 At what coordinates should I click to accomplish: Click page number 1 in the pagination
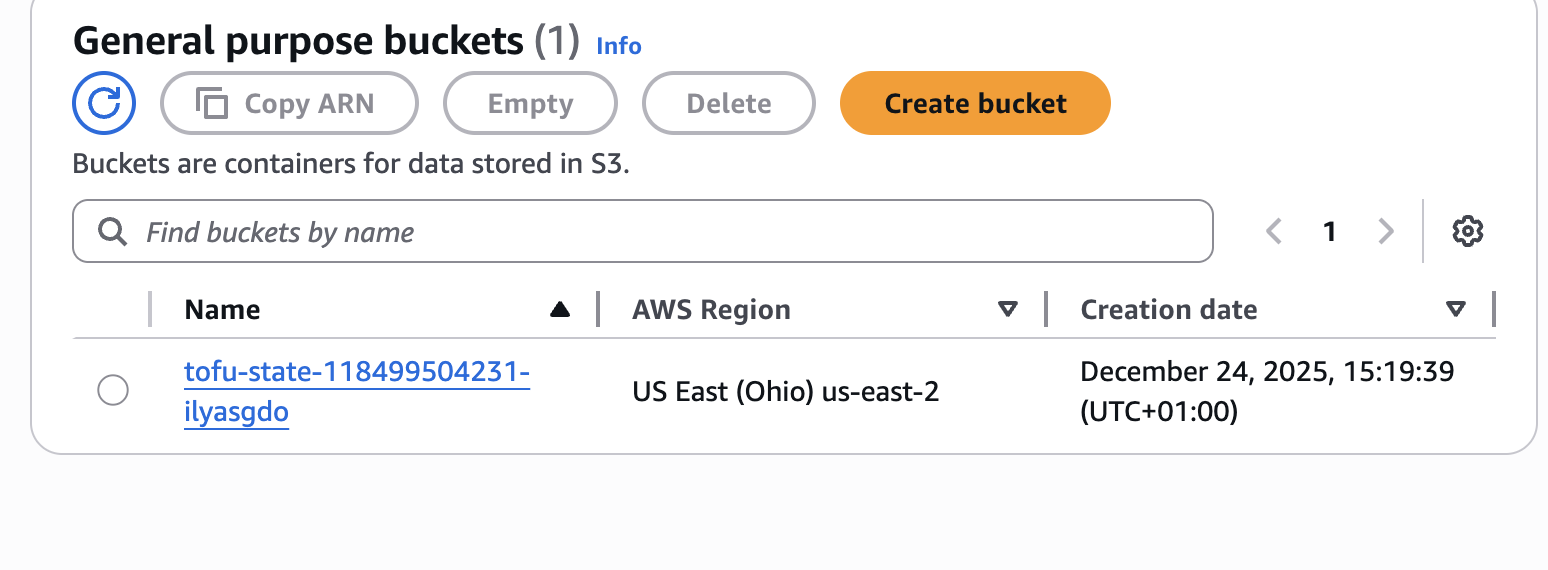1329,232
